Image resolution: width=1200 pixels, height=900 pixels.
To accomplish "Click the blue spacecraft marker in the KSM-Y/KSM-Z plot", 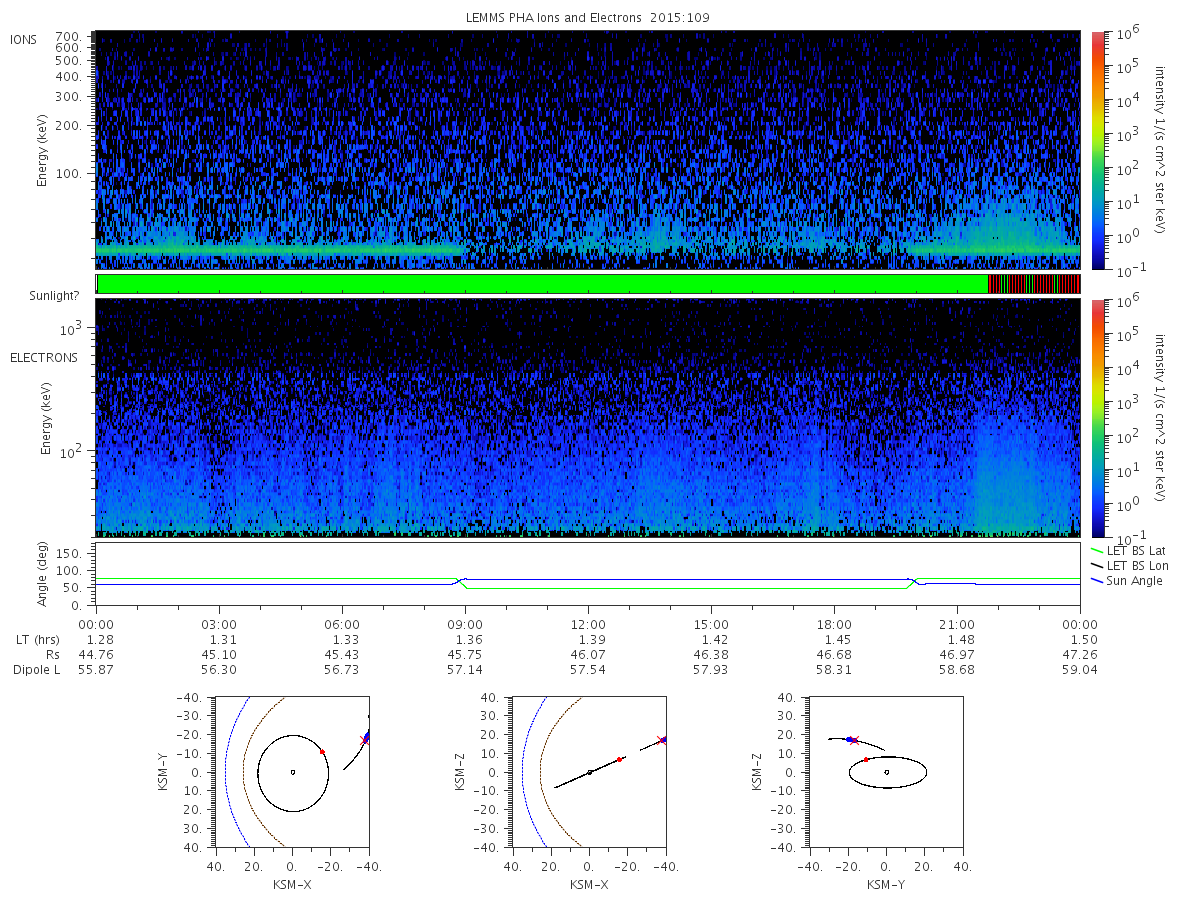I will [850, 740].
